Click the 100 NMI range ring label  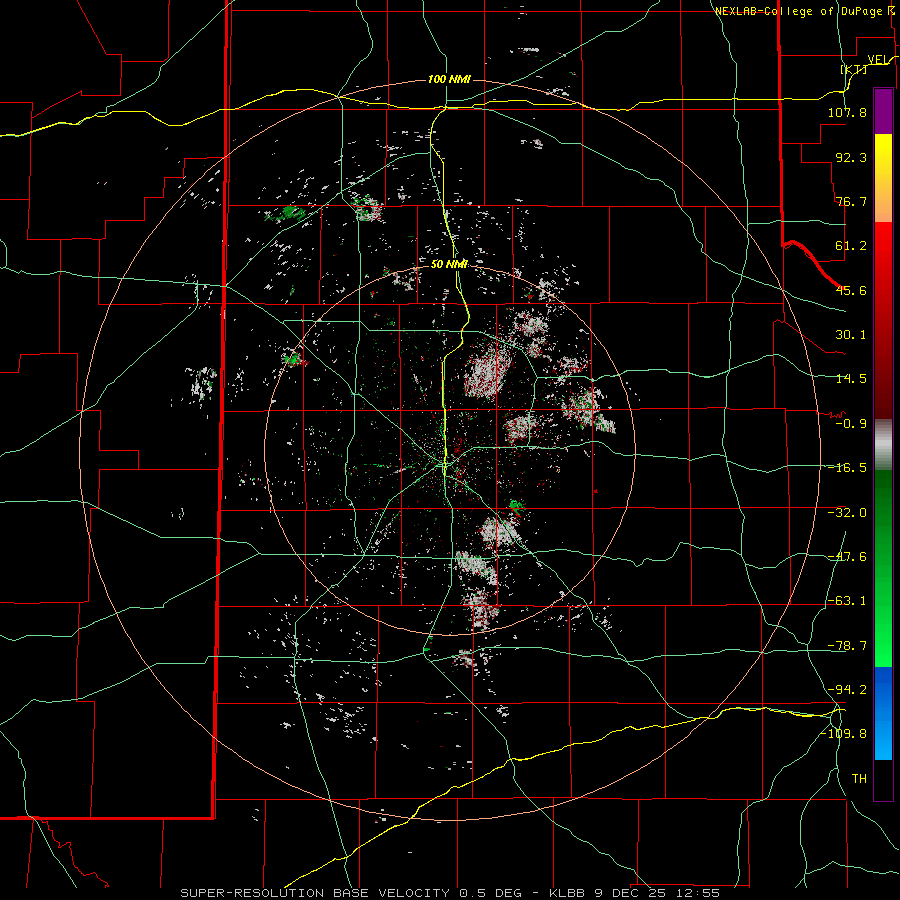click(449, 79)
